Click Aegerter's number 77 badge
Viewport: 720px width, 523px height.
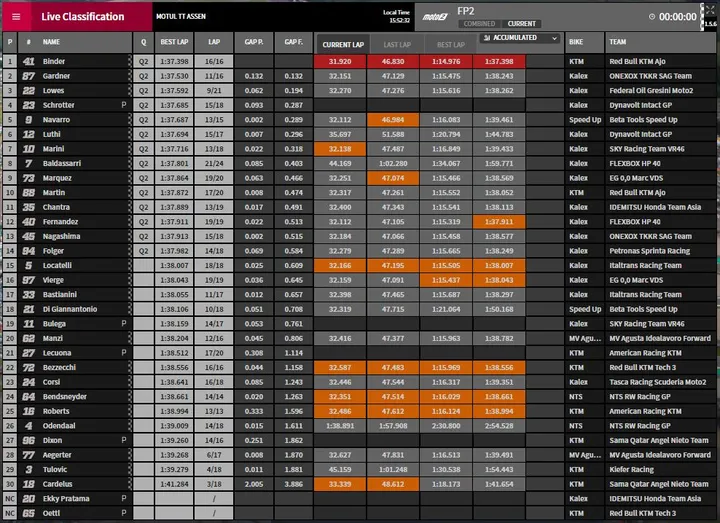tap(28, 455)
